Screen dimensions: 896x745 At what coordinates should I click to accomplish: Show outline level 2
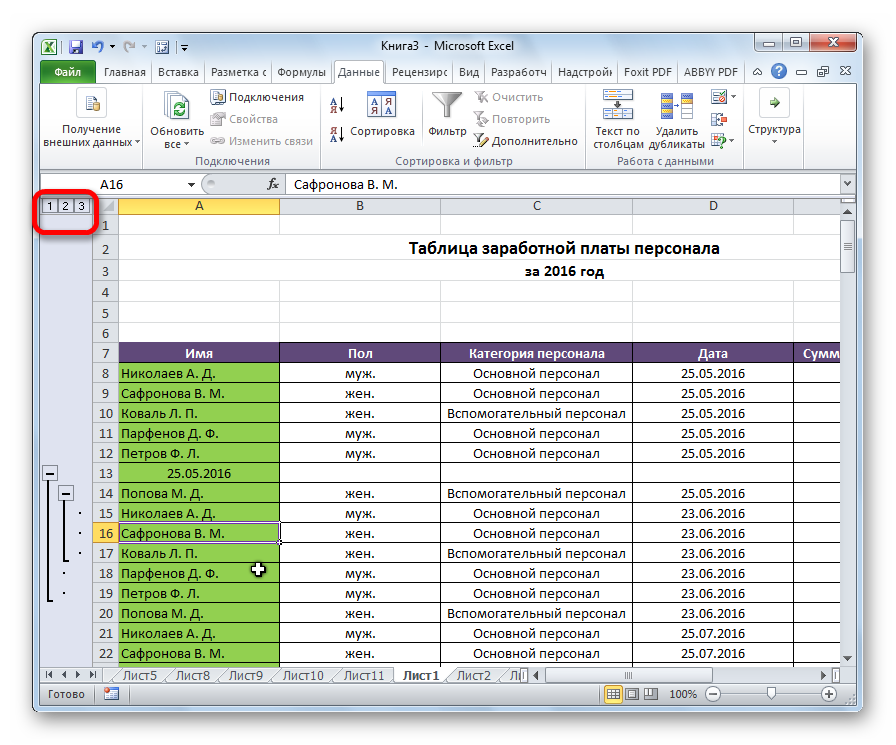coord(65,206)
